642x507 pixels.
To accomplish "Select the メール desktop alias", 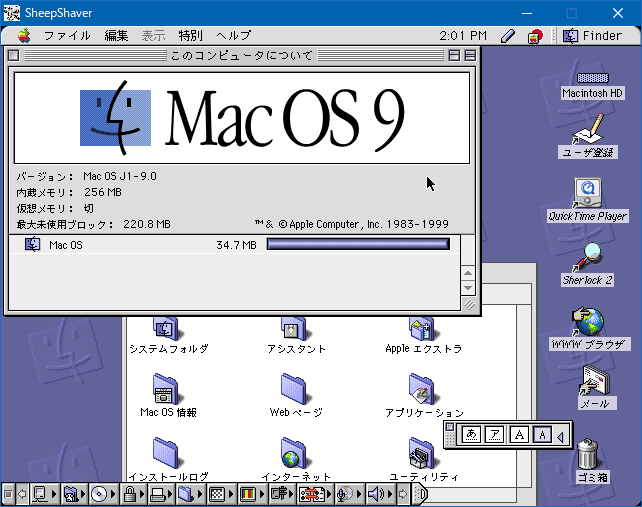I will (x=595, y=387).
